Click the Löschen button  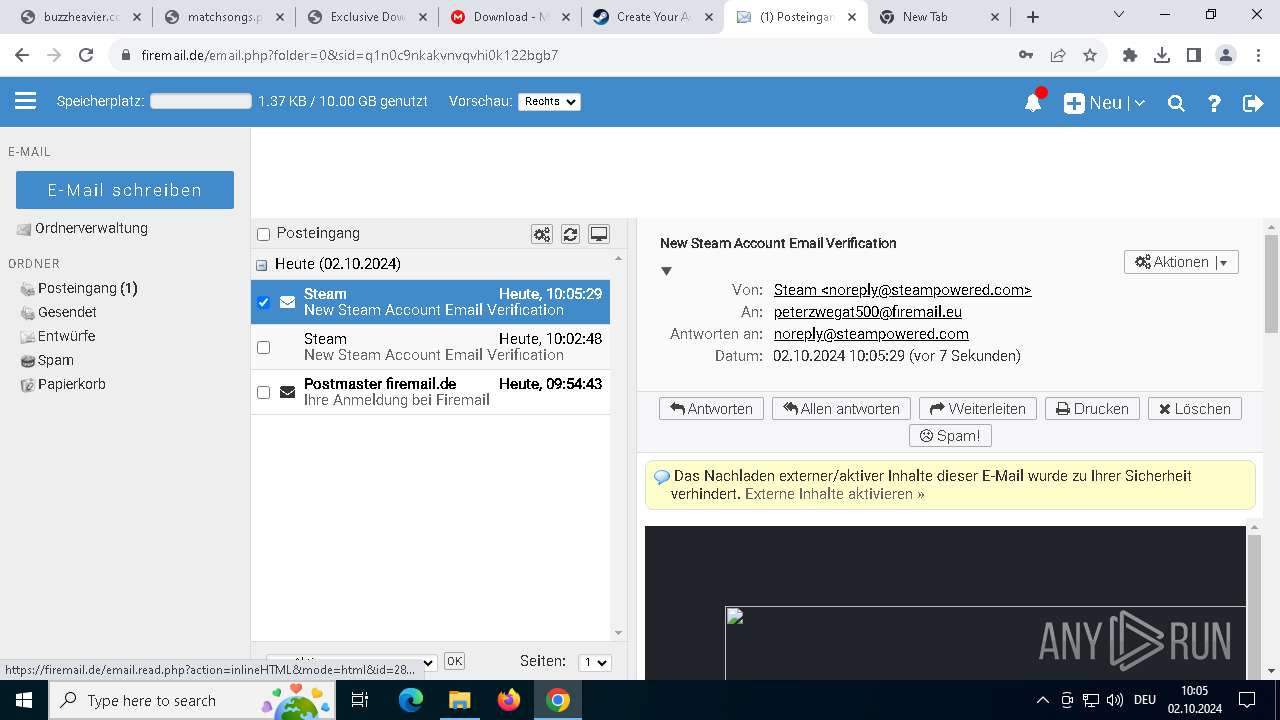tap(1195, 409)
